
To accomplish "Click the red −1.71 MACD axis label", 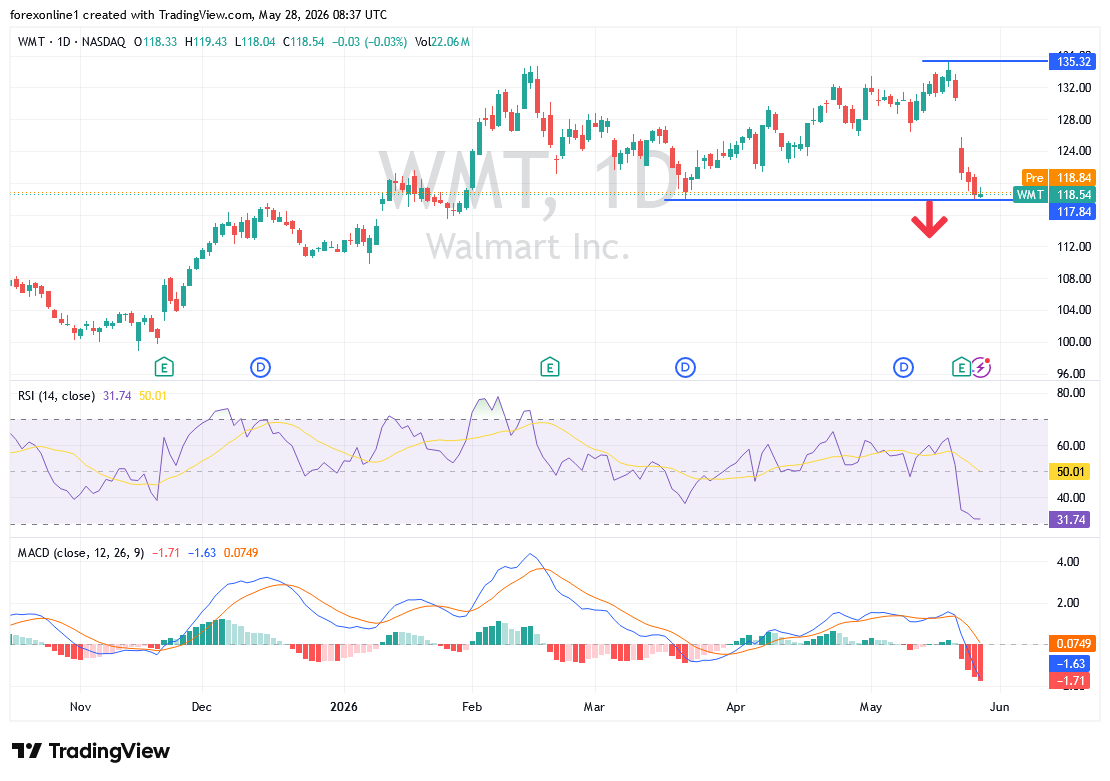I will 1072,682.
